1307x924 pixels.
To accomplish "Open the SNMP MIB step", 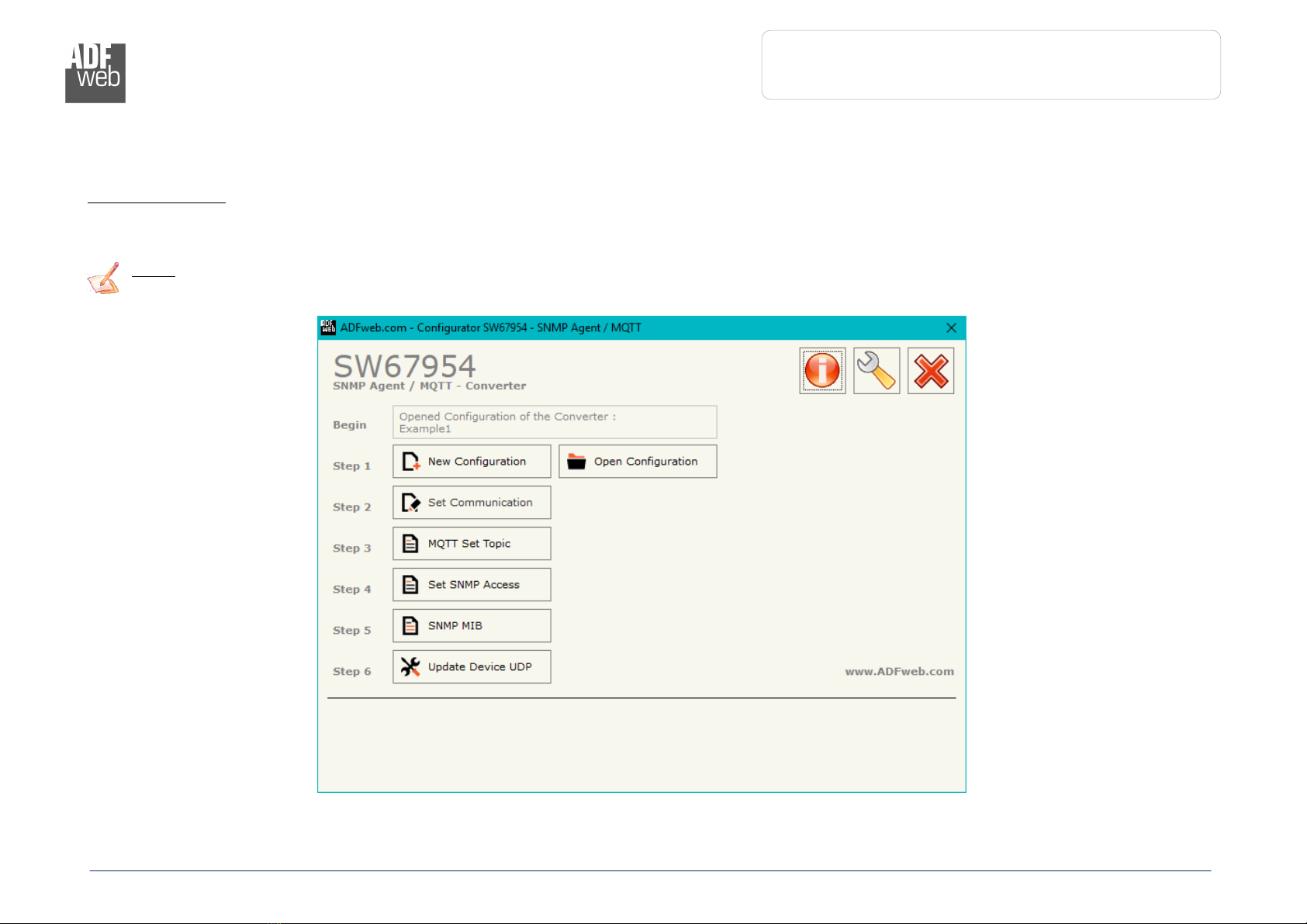I will pyautogui.click(x=472, y=626).
